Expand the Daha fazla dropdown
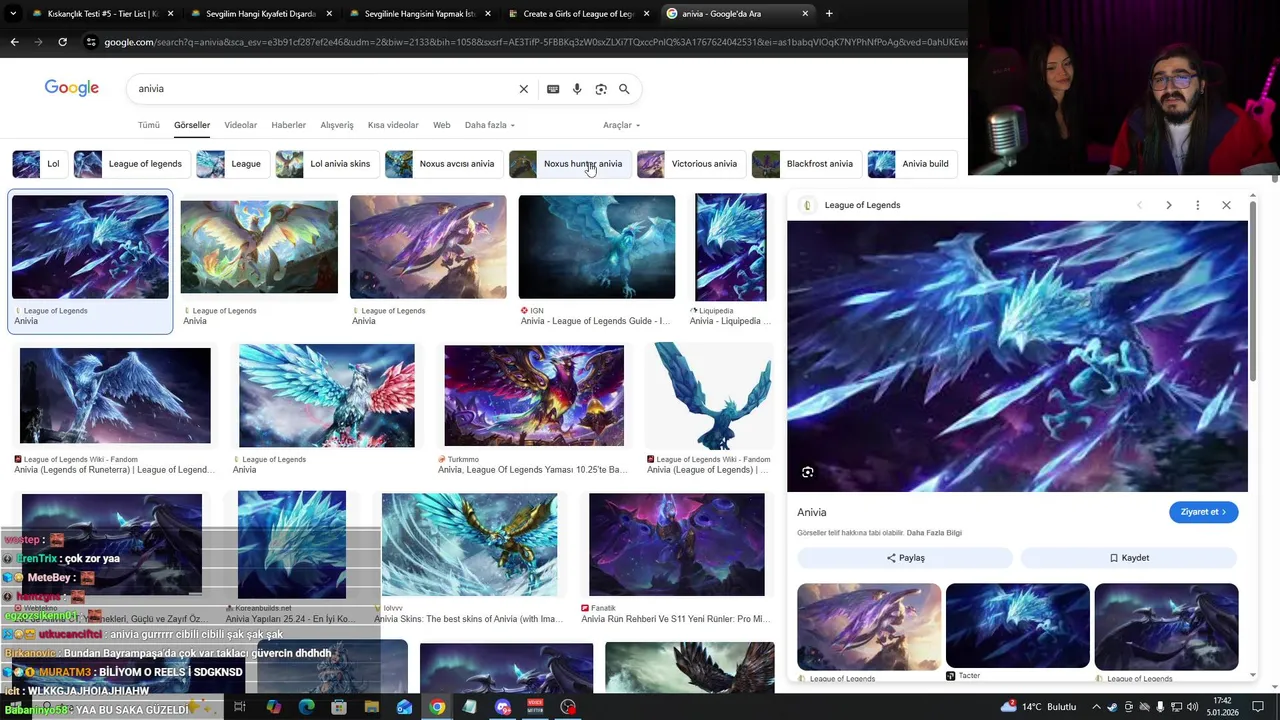 (x=489, y=125)
